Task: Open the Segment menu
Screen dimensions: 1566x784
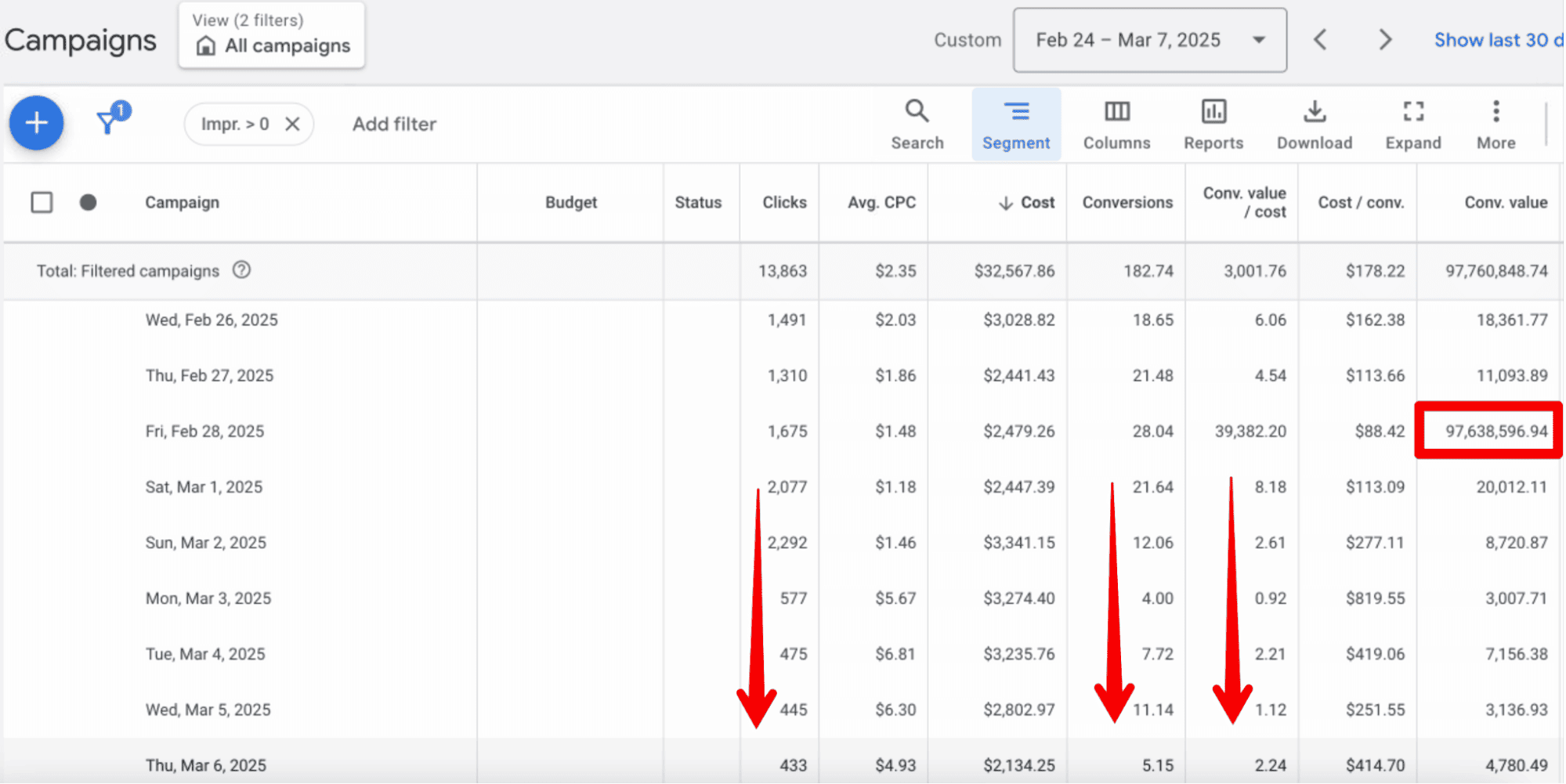Action: [1016, 125]
